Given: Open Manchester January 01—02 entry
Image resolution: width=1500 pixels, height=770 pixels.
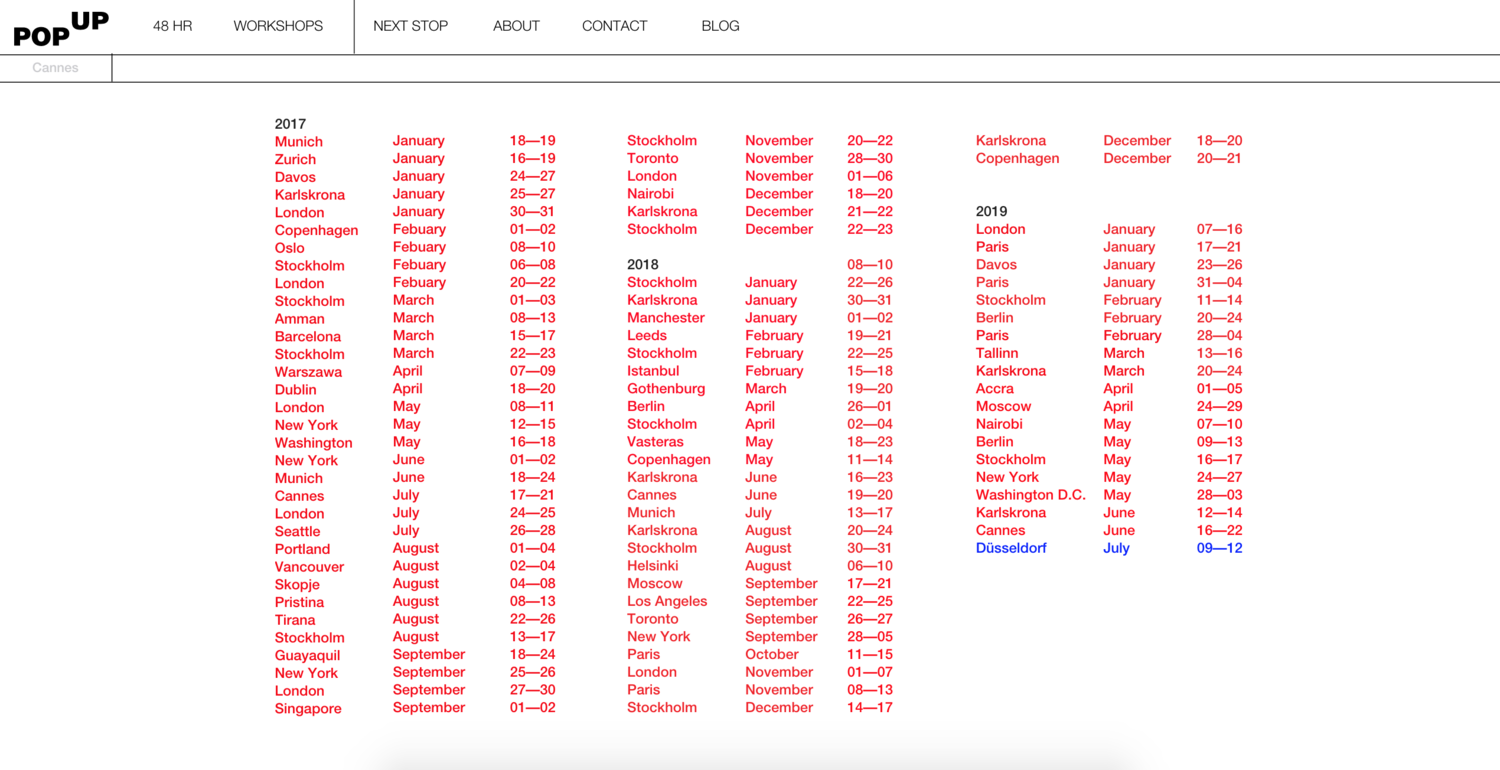Looking at the screenshot, I should coord(760,318).
